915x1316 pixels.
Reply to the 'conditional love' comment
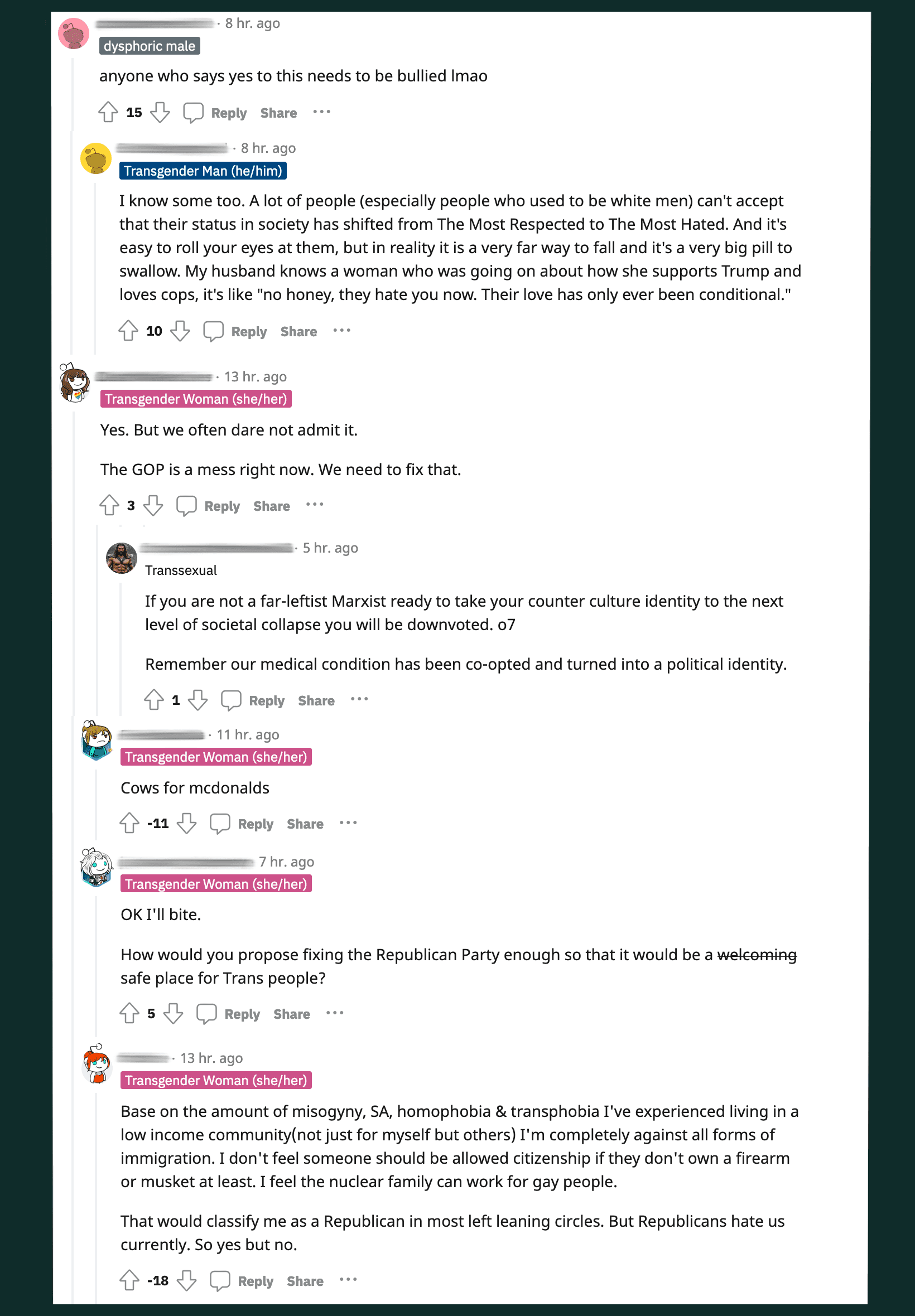point(249,332)
